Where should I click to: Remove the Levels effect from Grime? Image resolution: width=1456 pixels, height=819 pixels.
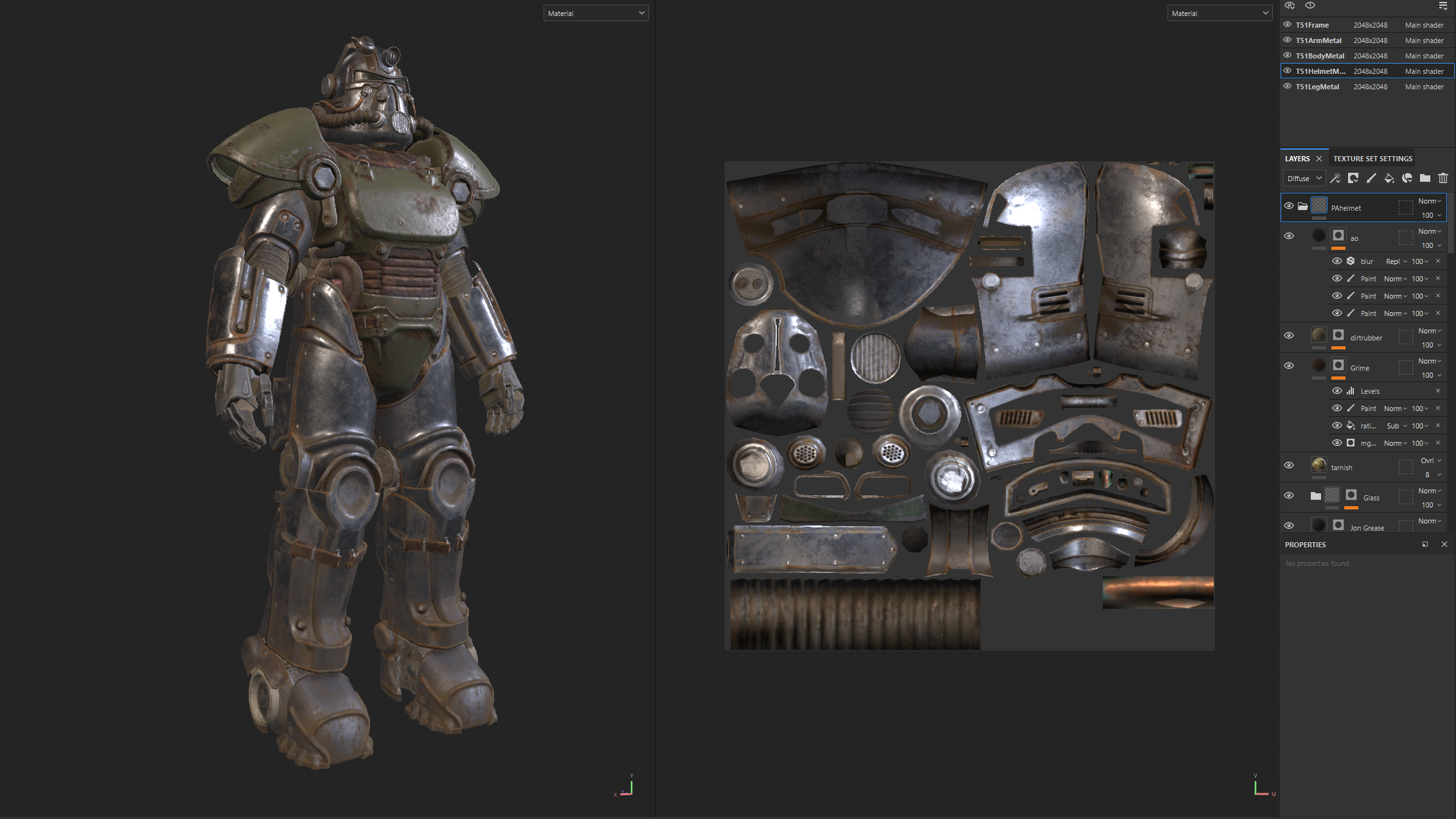coord(1438,391)
